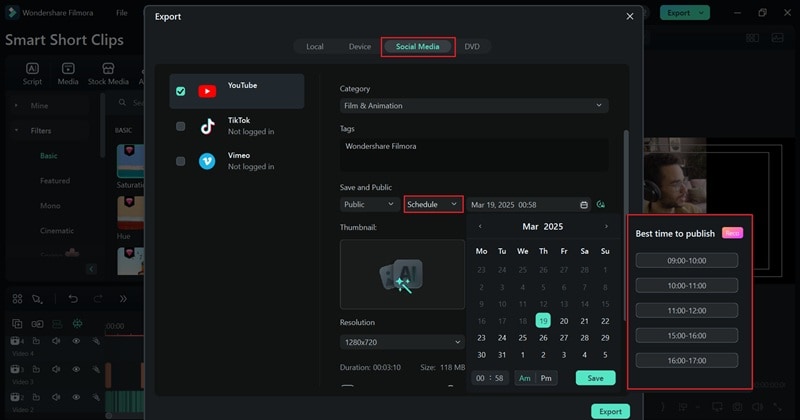Screen dimensions: 800x420
Task: Switch to the DVD export tab
Action: click(472, 46)
